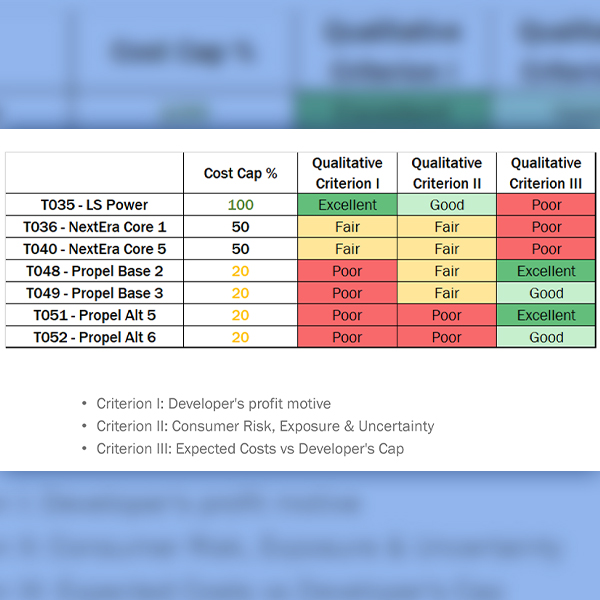
Task: Select the T052 - Propel Alt 6 row label
Action: (x=94, y=337)
